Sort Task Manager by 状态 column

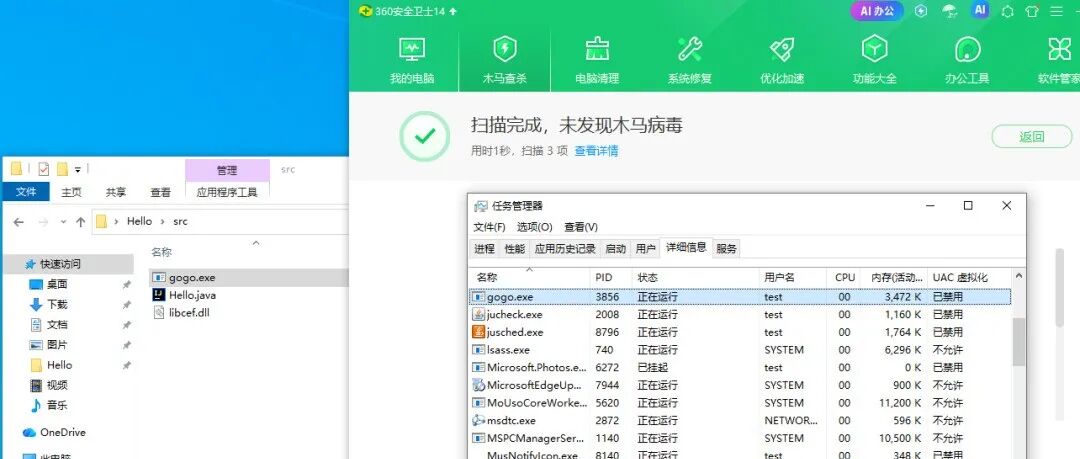[x=695, y=277]
